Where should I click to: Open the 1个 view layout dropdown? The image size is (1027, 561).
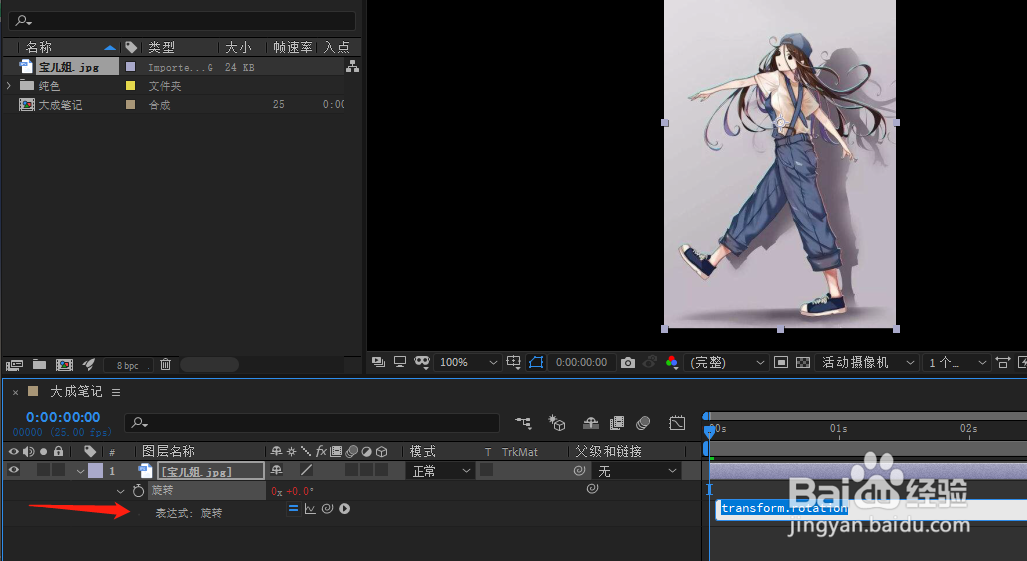956,362
